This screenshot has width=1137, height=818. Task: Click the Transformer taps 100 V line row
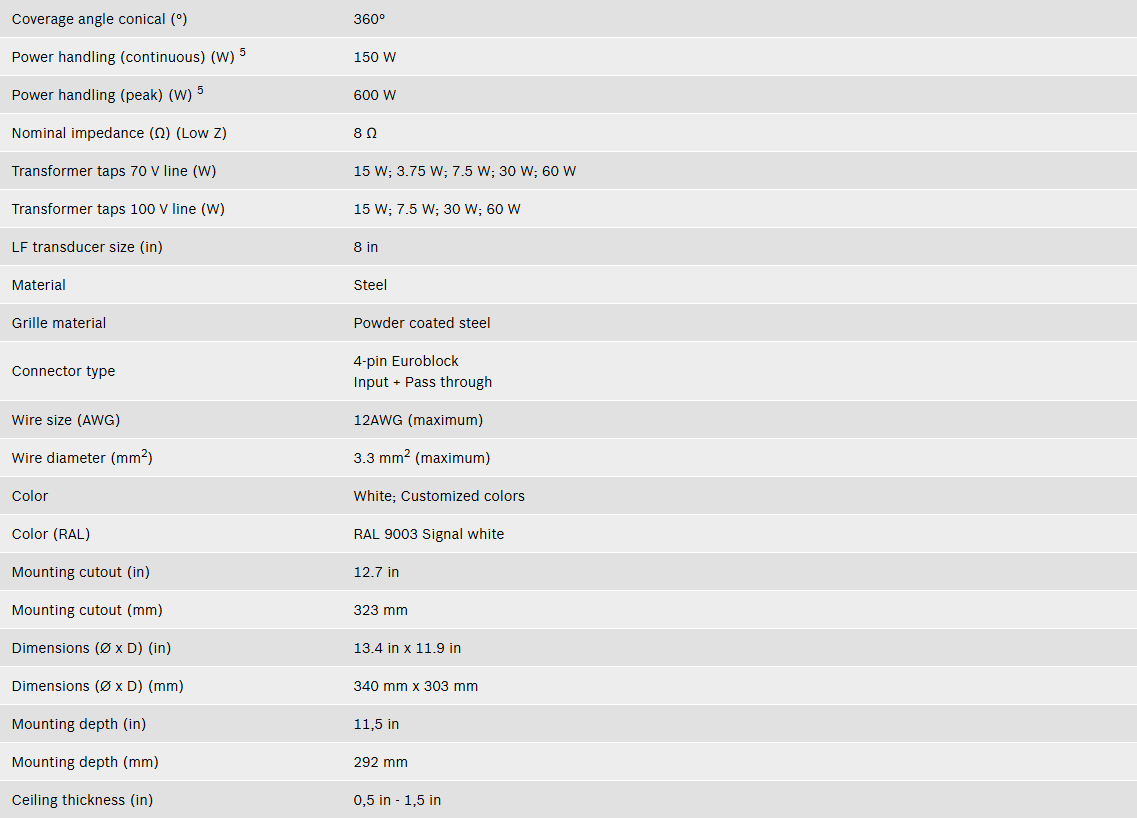click(x=568, y=209)
